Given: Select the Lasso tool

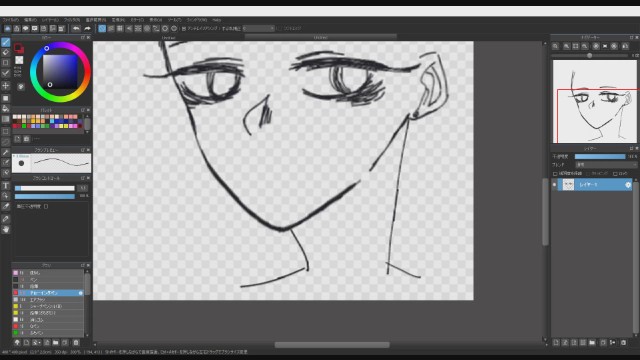Looking at the screenshot, I should pos(6,142).
